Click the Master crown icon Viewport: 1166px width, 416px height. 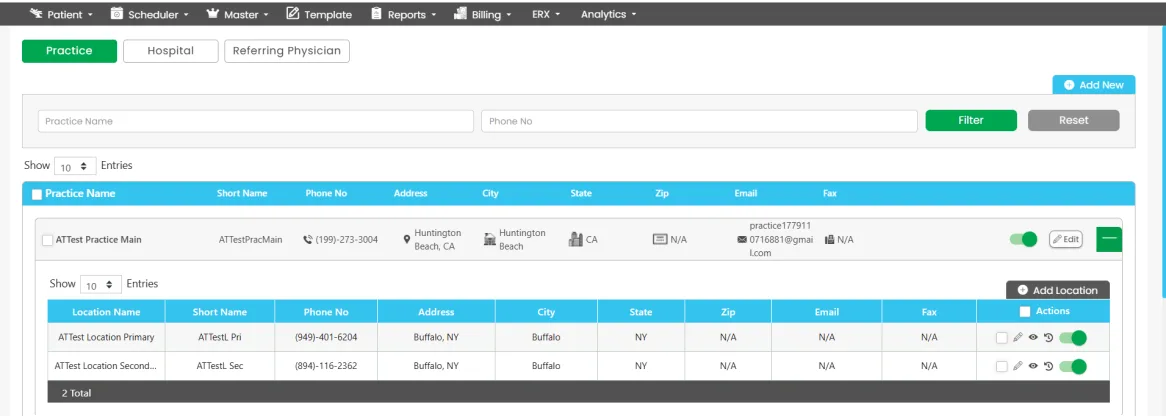click(212, 13)
